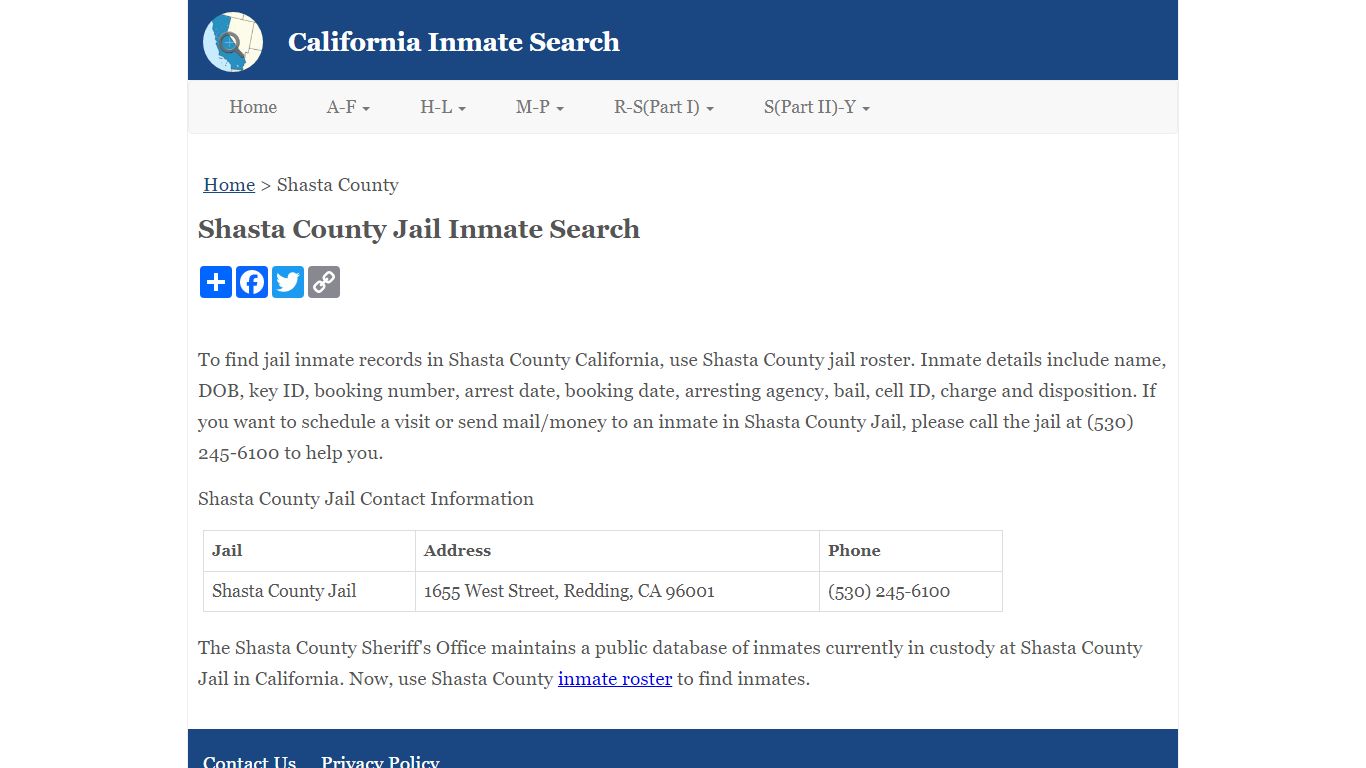Select Home in the navigation bar
Viewport: 1366px width, 768px height.
point(253,107)
